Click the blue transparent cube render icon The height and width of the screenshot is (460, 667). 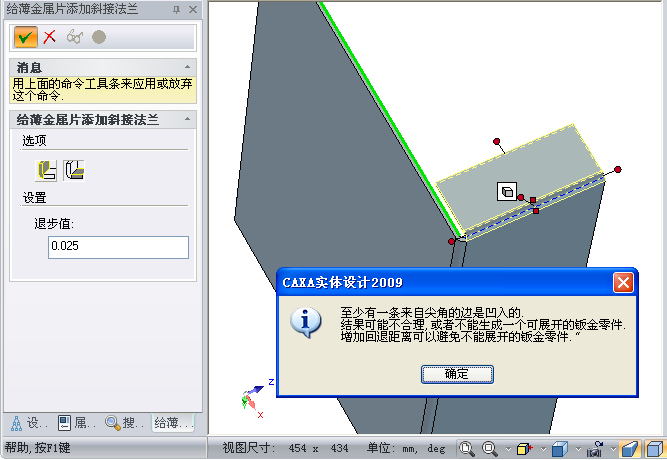pos(560,449)
